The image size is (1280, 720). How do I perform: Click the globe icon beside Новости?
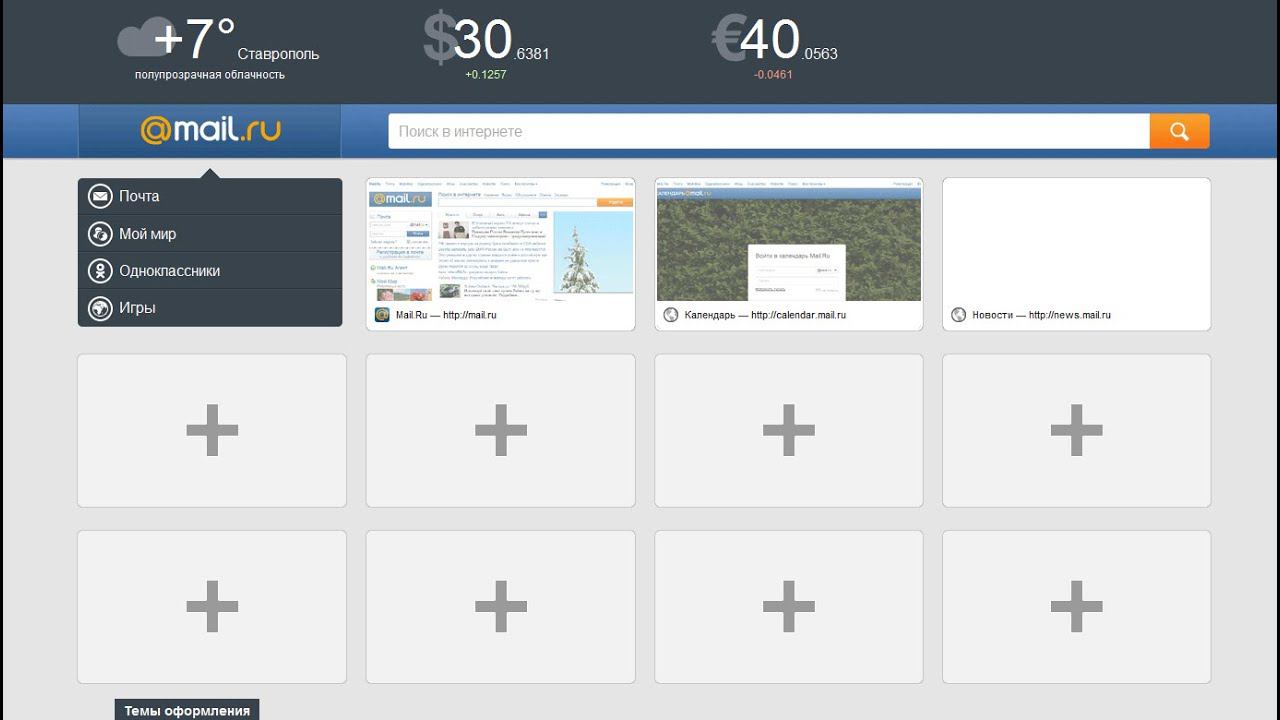pyautogui.click(x=959, y=315)
